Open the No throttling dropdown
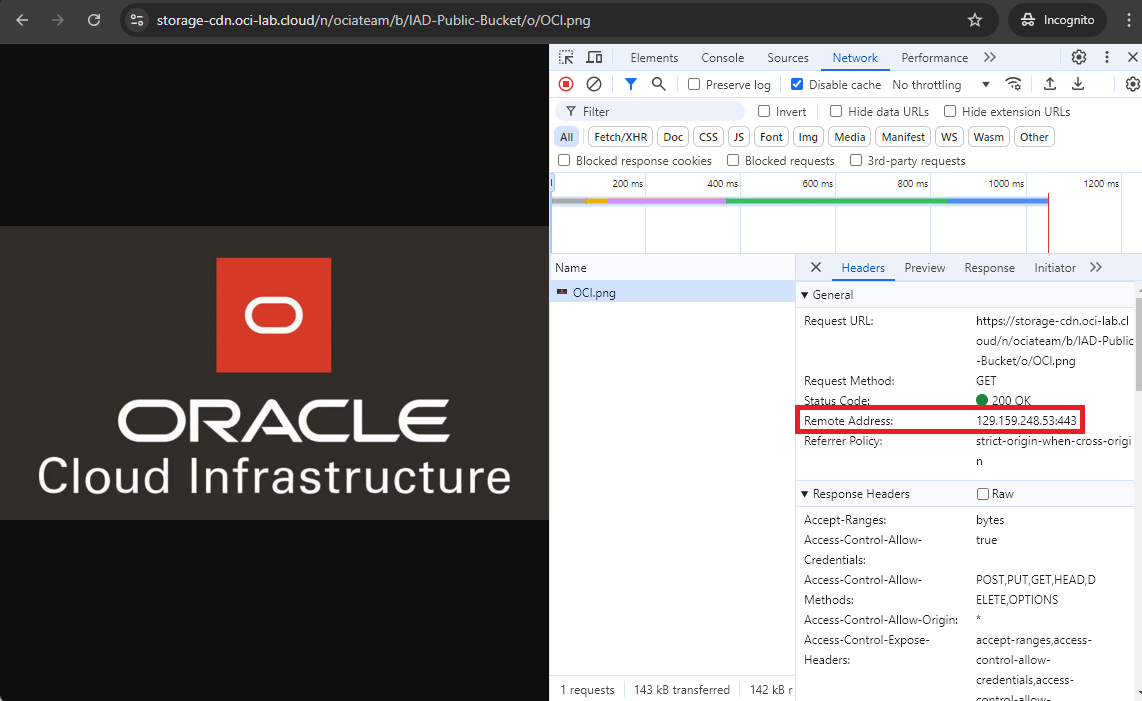1142x701 pixels. (940, 85)
